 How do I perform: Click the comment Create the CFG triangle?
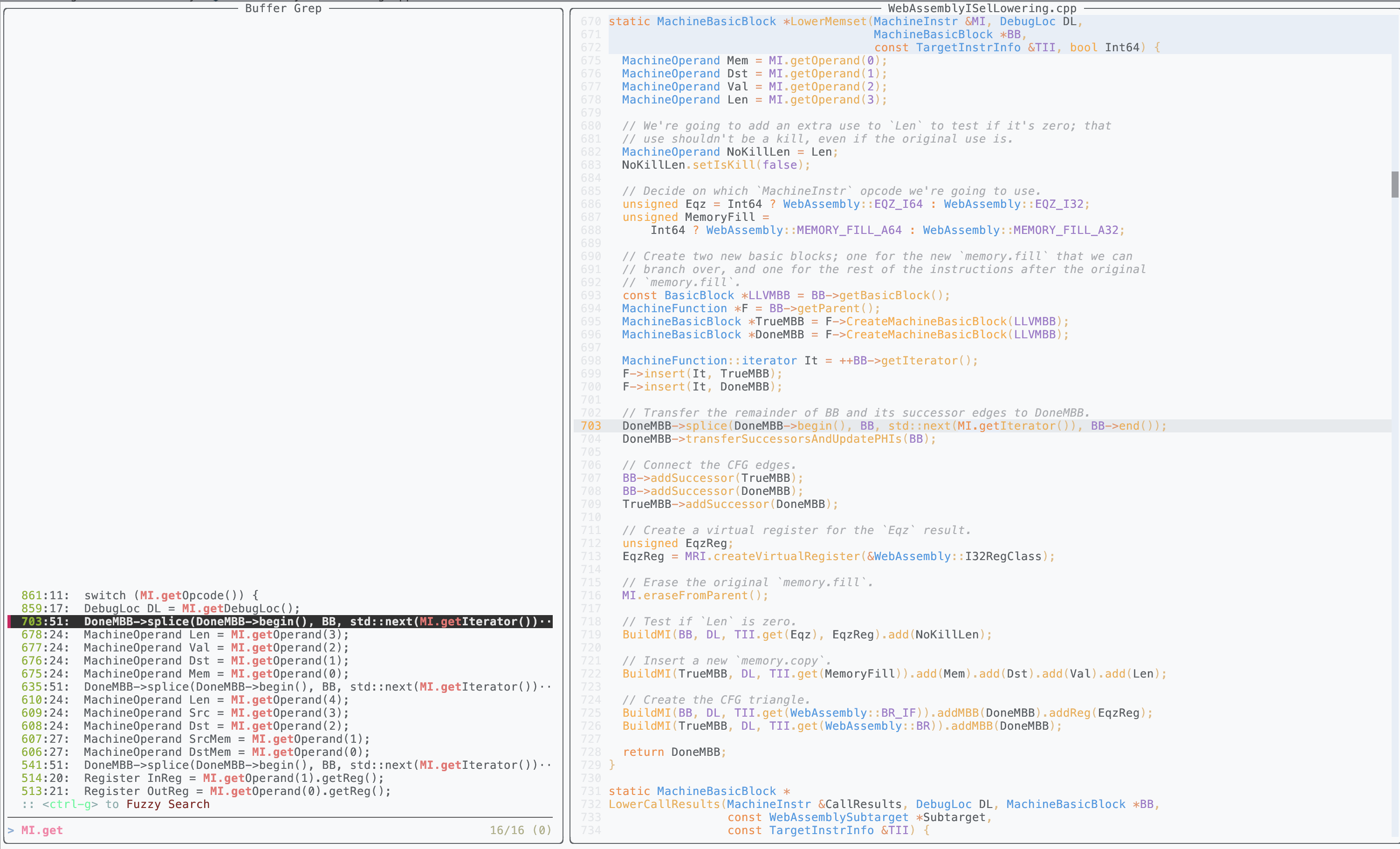click(x=716, y=699)
